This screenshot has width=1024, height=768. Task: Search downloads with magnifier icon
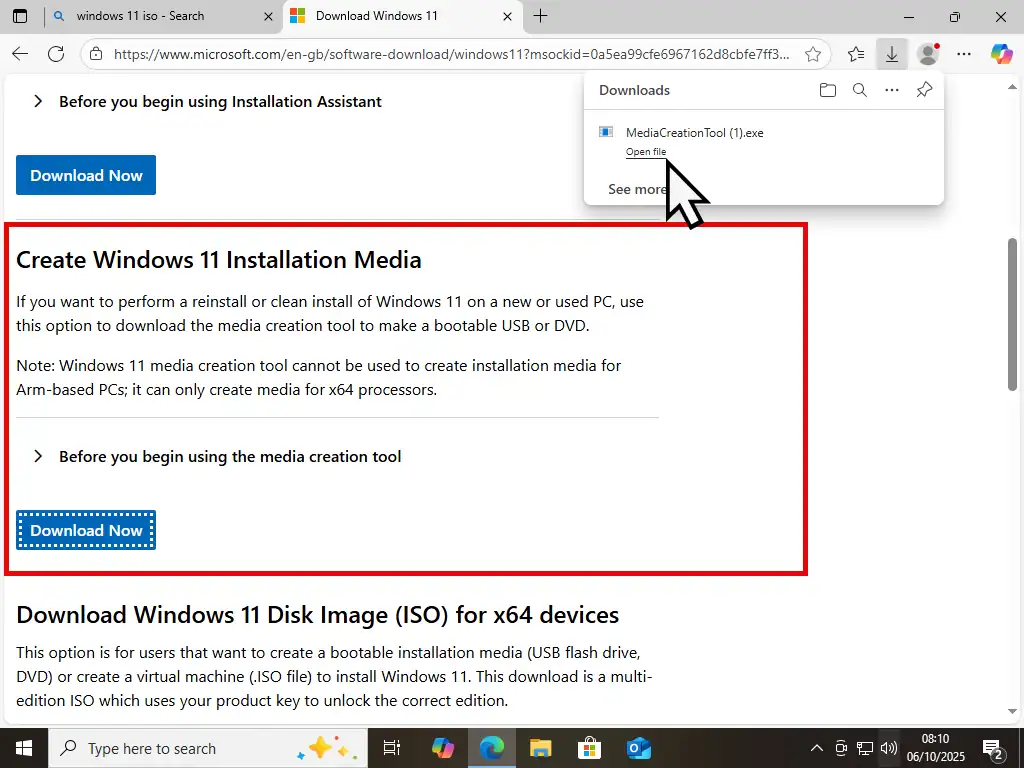tap(859, 90)
